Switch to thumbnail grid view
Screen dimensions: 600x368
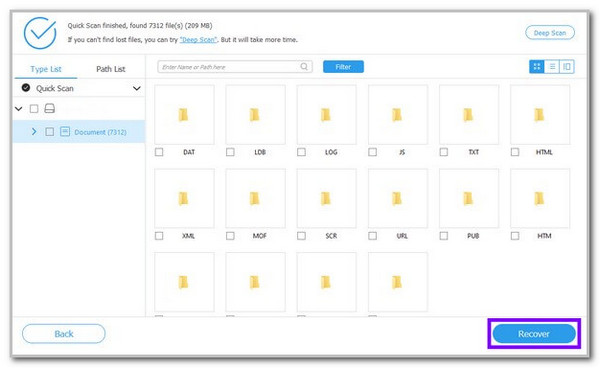[536, 67]
